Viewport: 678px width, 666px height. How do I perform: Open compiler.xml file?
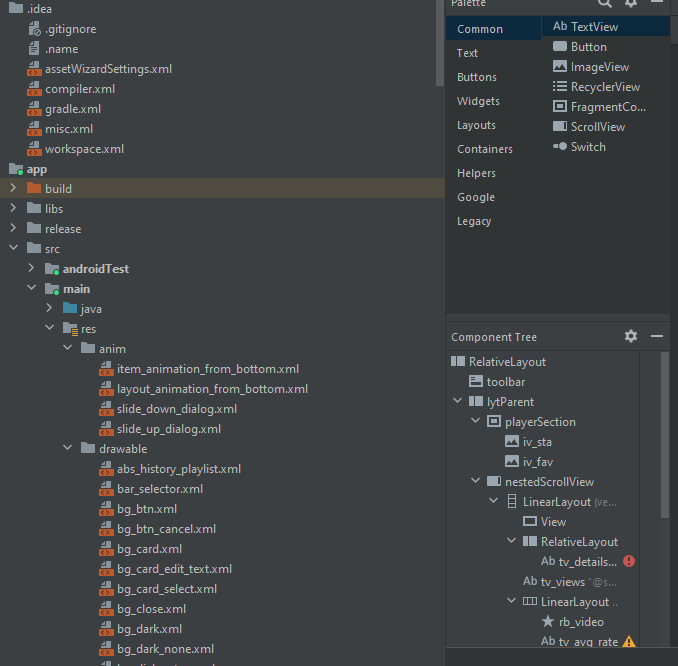71,89
